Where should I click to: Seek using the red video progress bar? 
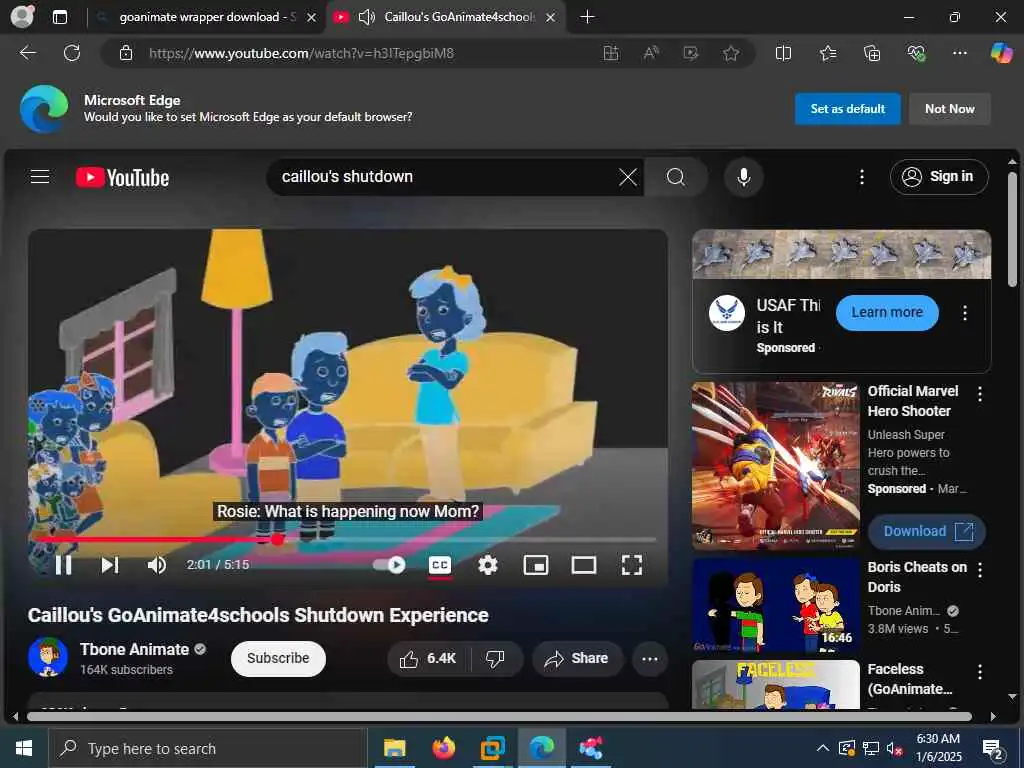345,539
